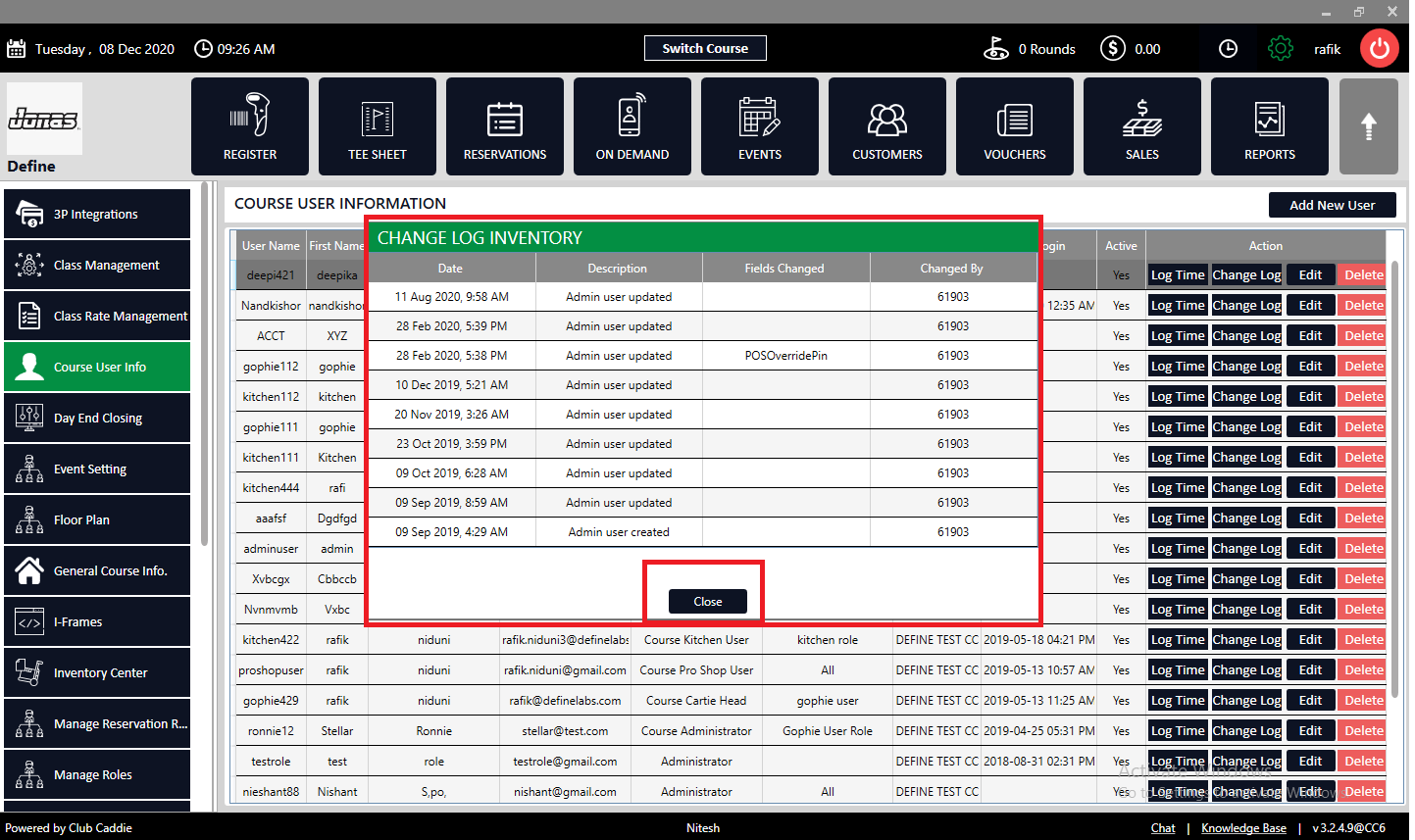Click the Description column header
Viewport: 1415px width, 840px height.
click(618, 269)
